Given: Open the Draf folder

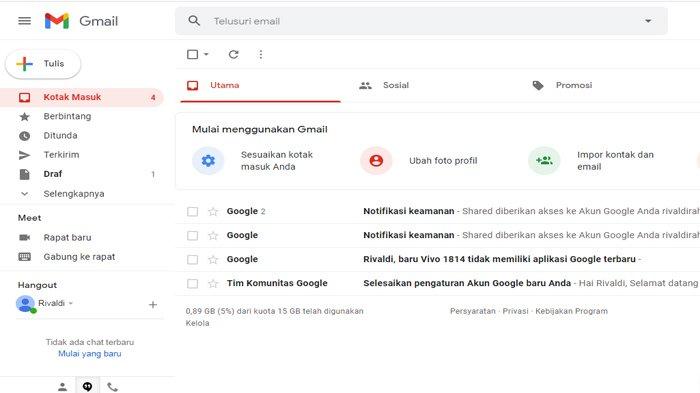Looking at the screenshot, I should [x=53, y=174].
